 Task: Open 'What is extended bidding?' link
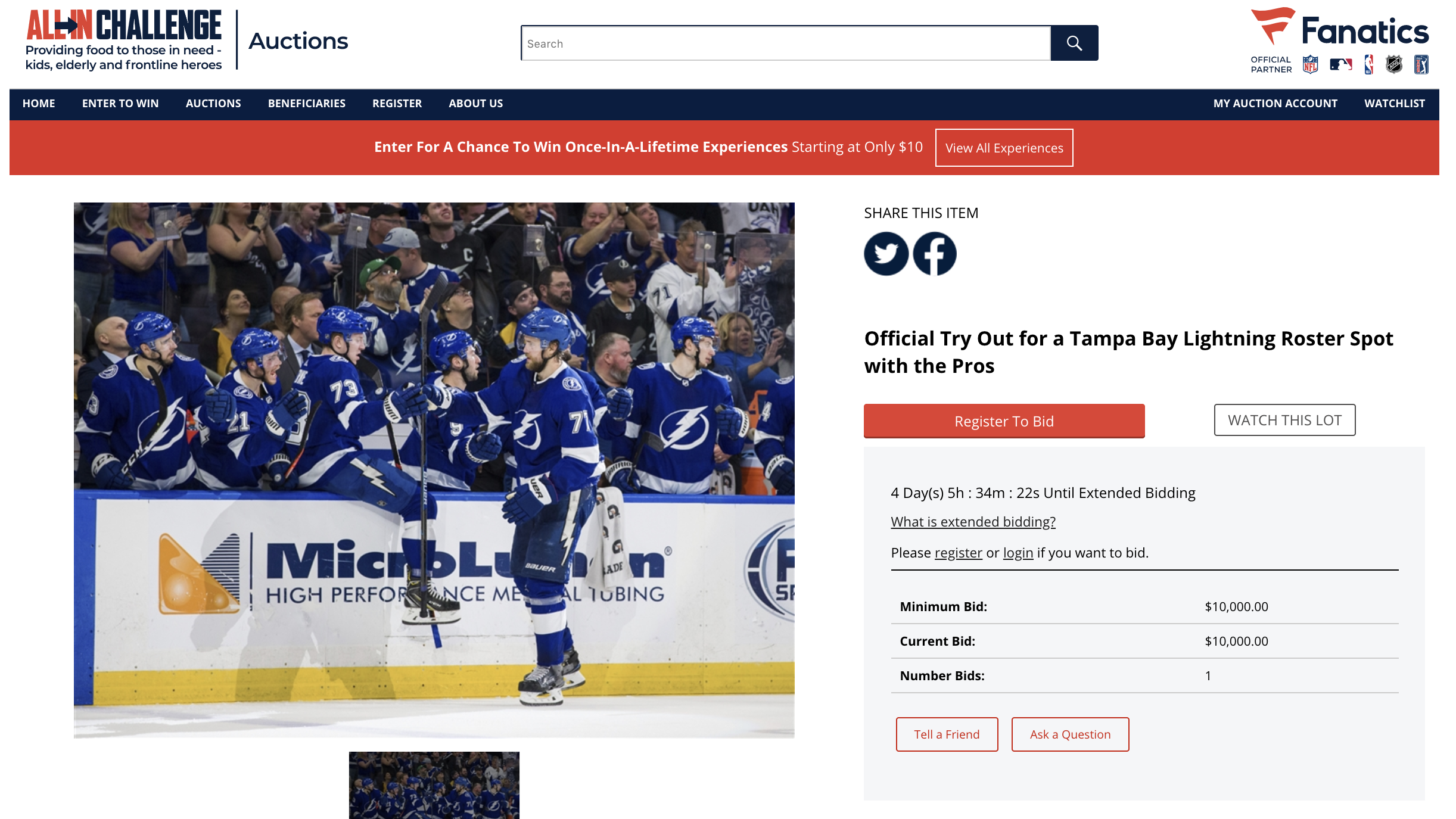click(x=973, y=522)
